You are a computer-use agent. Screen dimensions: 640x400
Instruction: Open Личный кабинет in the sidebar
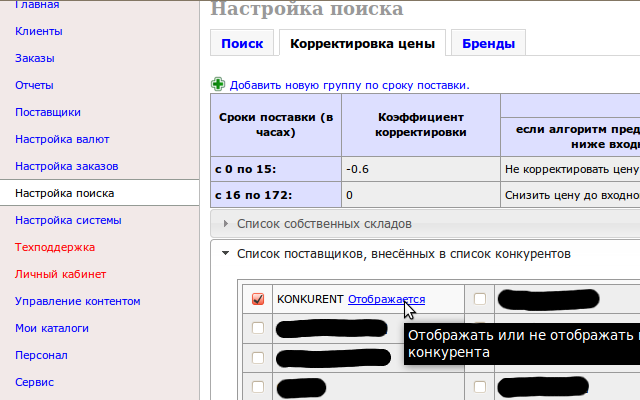61,274
